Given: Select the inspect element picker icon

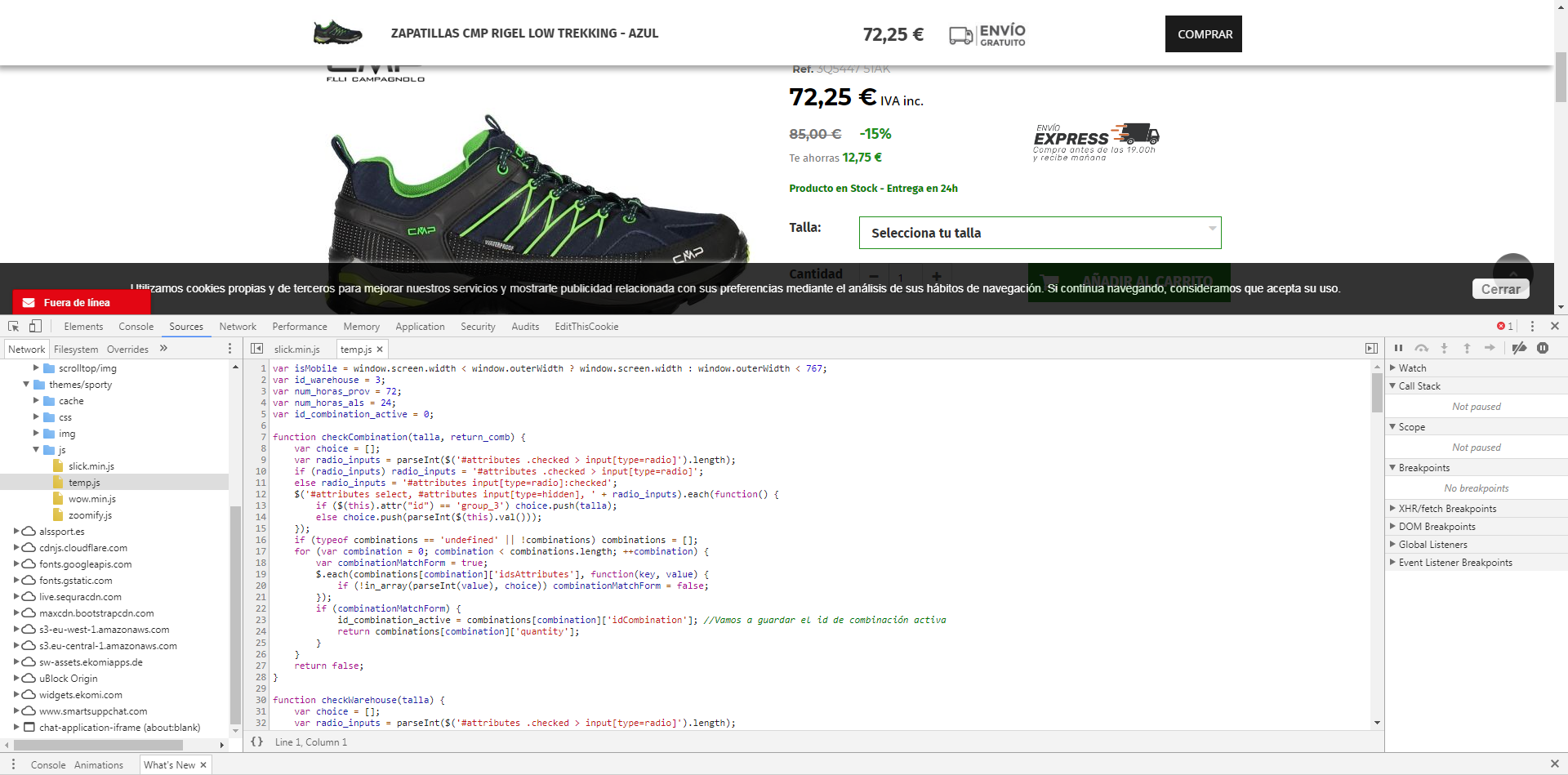Looking at the screenshot, I should pyautogui.click(x=13, y=326).
